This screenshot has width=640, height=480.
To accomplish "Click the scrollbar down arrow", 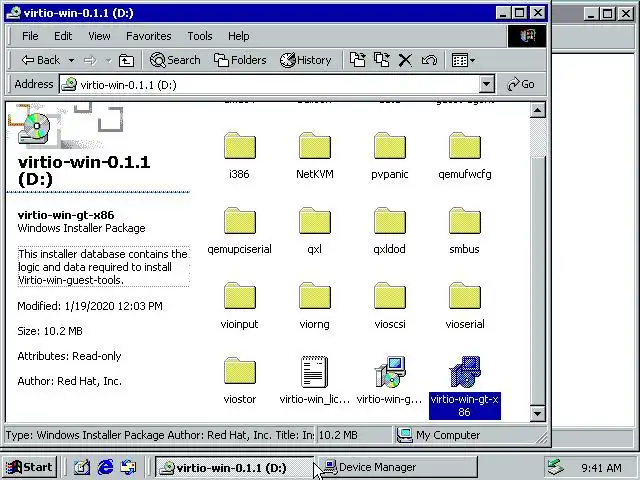I will pyautogui.click(x=538, y=414).
